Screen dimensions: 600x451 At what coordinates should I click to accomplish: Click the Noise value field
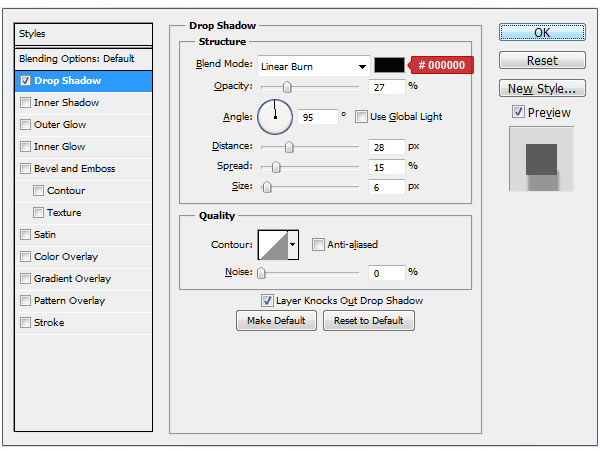[386, 273]
